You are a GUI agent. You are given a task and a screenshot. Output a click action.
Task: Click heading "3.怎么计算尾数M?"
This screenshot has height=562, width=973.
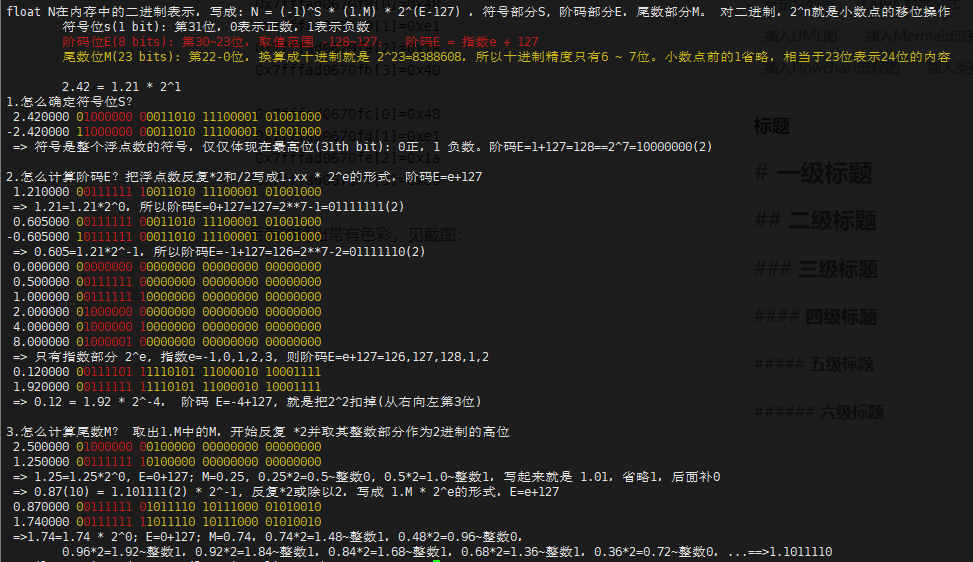tap(258, 432)
